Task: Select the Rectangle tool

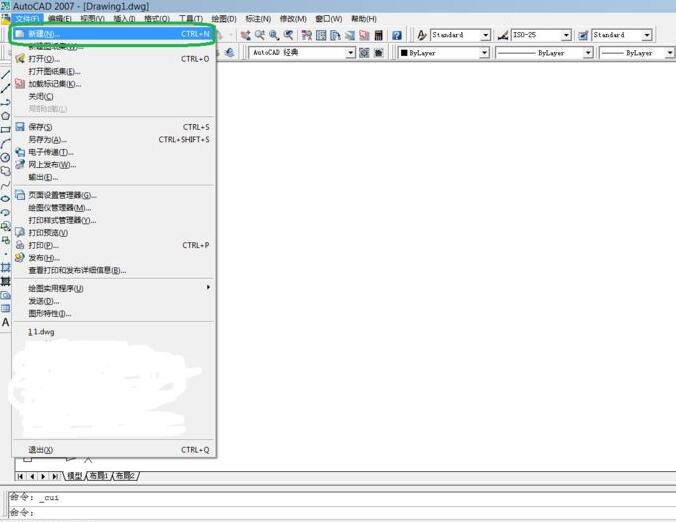Action: (5, 129)
